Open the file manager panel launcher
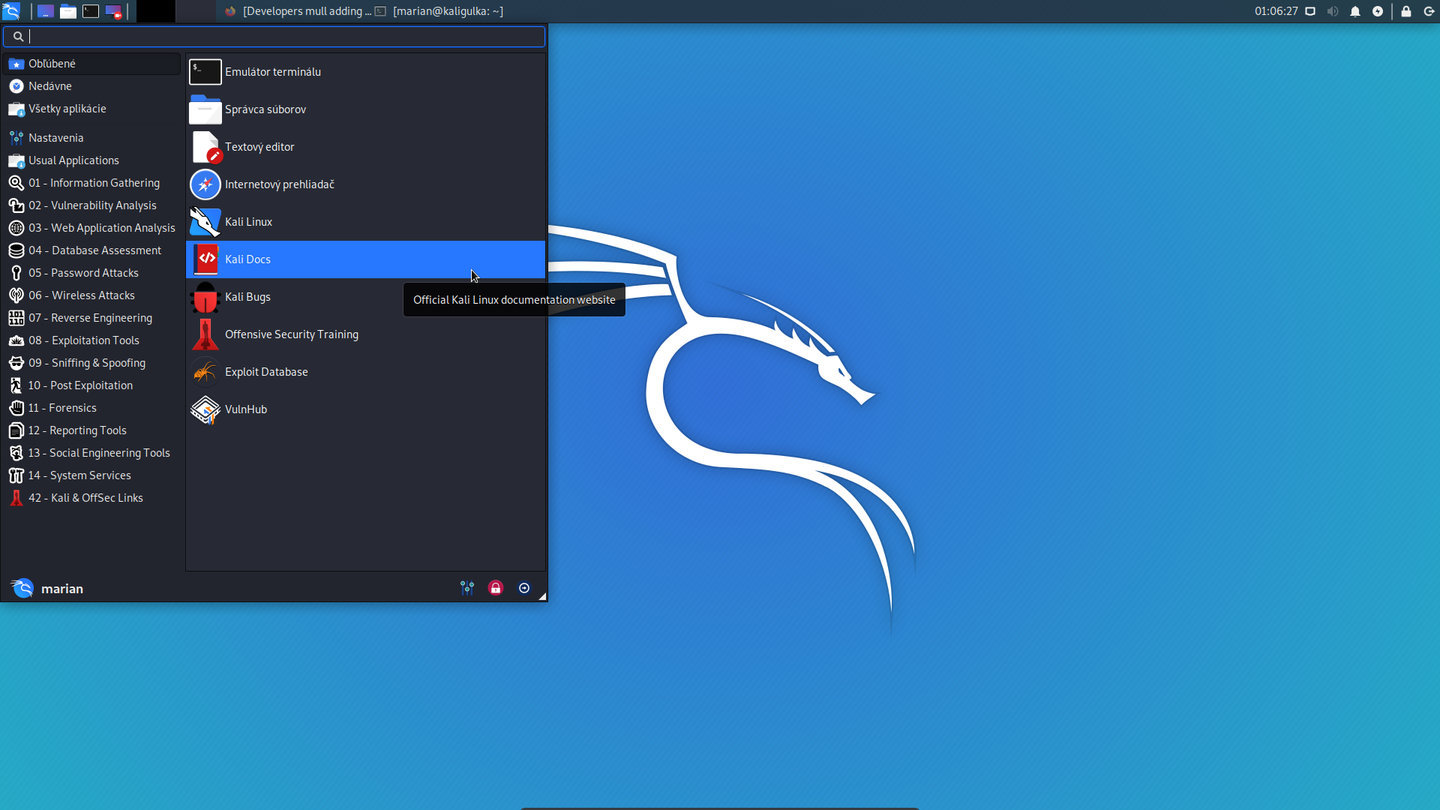1440x810 pixels. [x=68, y=11]
